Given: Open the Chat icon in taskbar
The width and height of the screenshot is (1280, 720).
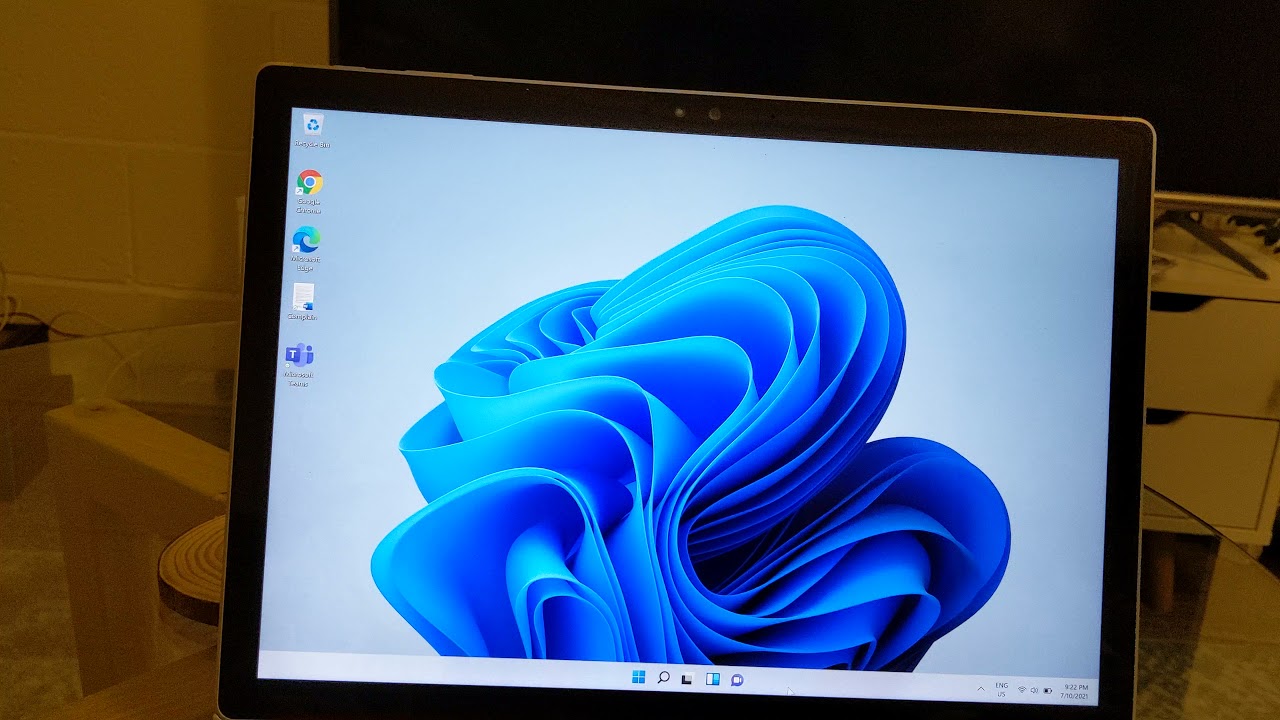Looking at the screenshot, I should point(737,680).
